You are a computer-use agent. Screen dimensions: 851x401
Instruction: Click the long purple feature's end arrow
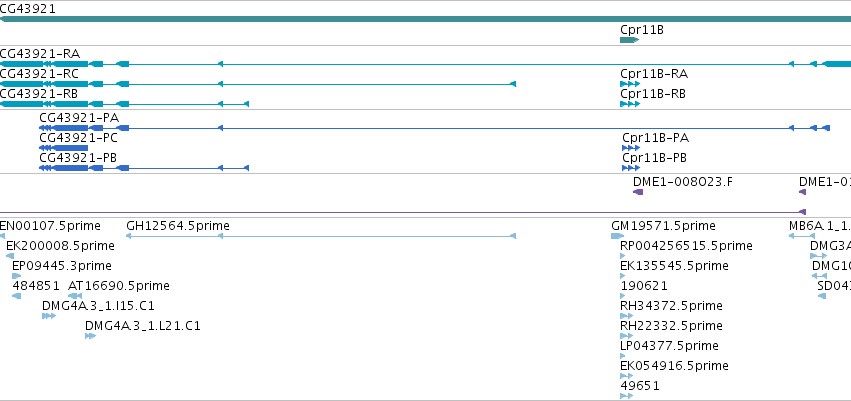tap(803, 212)
